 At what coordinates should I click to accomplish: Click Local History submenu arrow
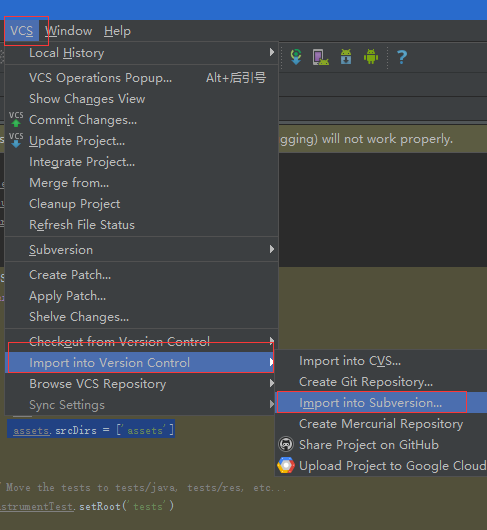[x=272, y=52]
